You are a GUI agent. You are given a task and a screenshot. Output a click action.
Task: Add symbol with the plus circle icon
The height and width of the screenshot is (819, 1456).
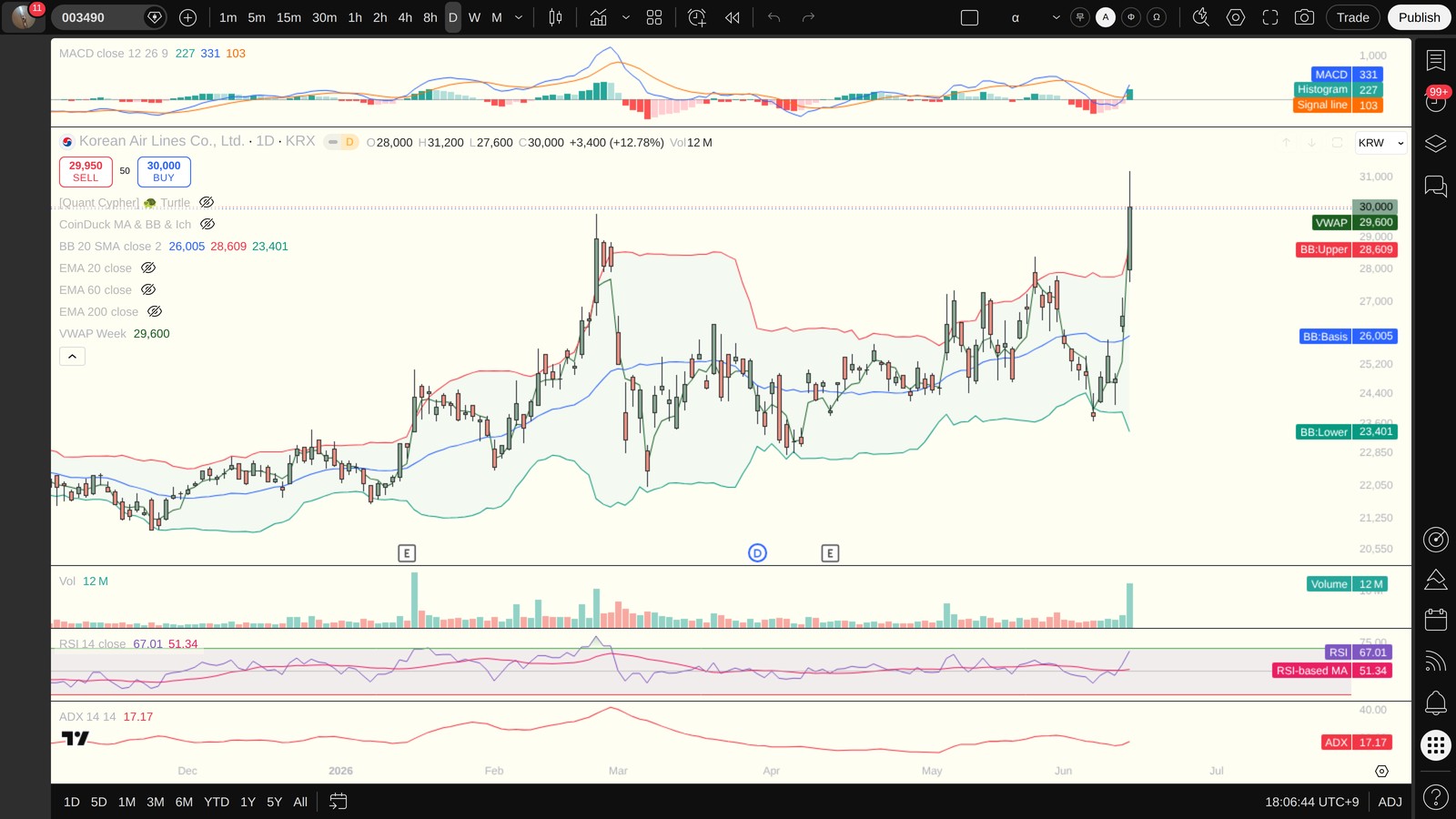coord(187,17)
